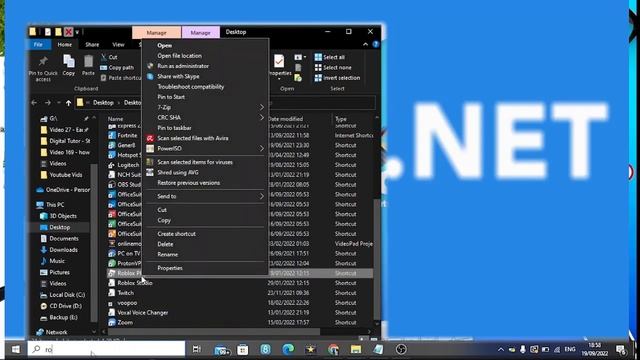640x360 pixels.
Task: Click the red X quick access toolbar icon
Action: pos(69,32)
